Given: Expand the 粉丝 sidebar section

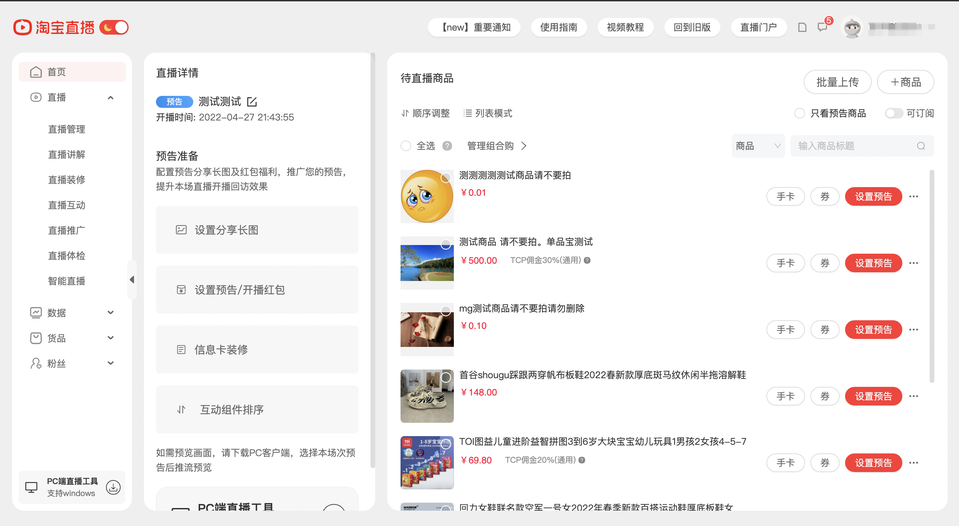Looking at the screenshot, I should 110,363.
